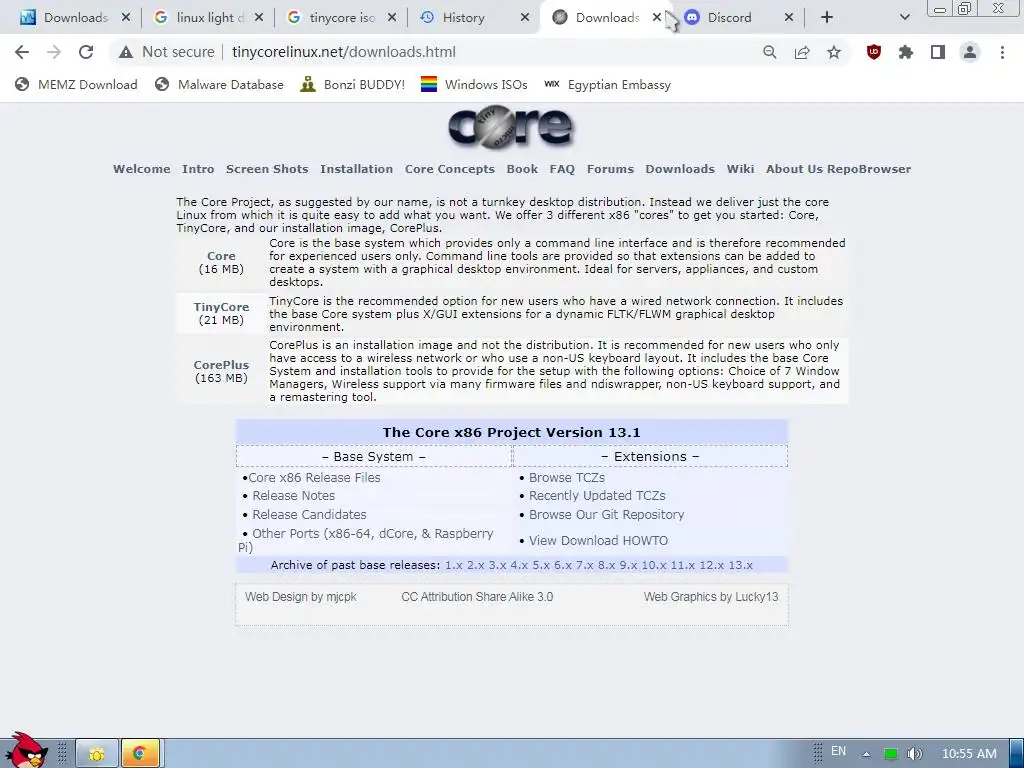This screenshot has height=768, width=1024.
Task: Open Windows ISOs bookmark
Action: pos(474,84)
